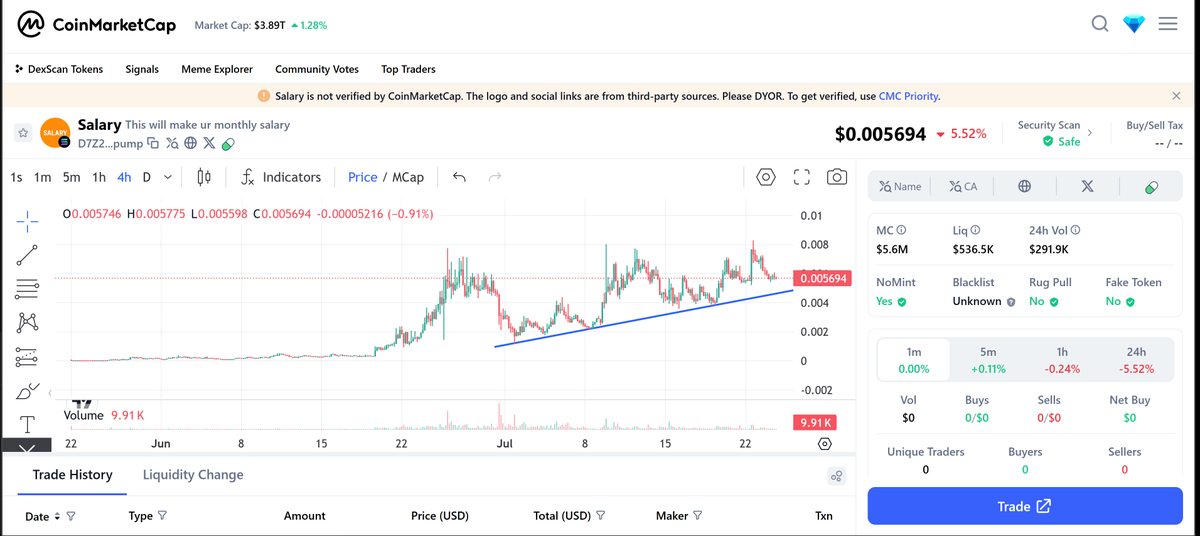Open Community Votes menu item
The width and height of the screenshot is (1200, 536).
pyautogui.click(x=317, y=69)
